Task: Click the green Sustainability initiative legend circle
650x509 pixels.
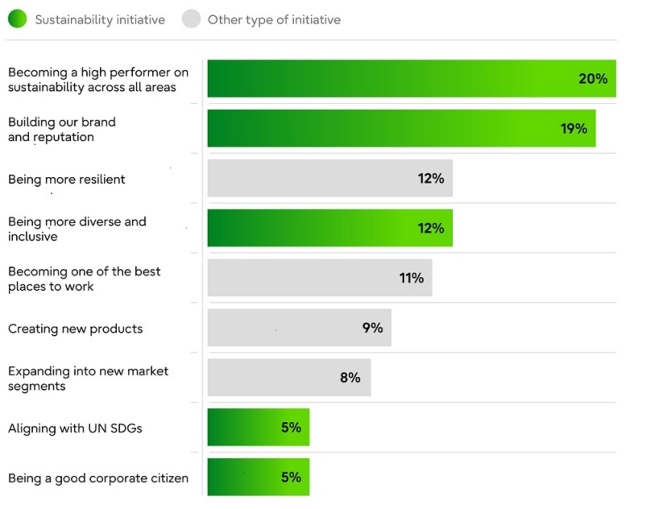Action: click(17, 19)
